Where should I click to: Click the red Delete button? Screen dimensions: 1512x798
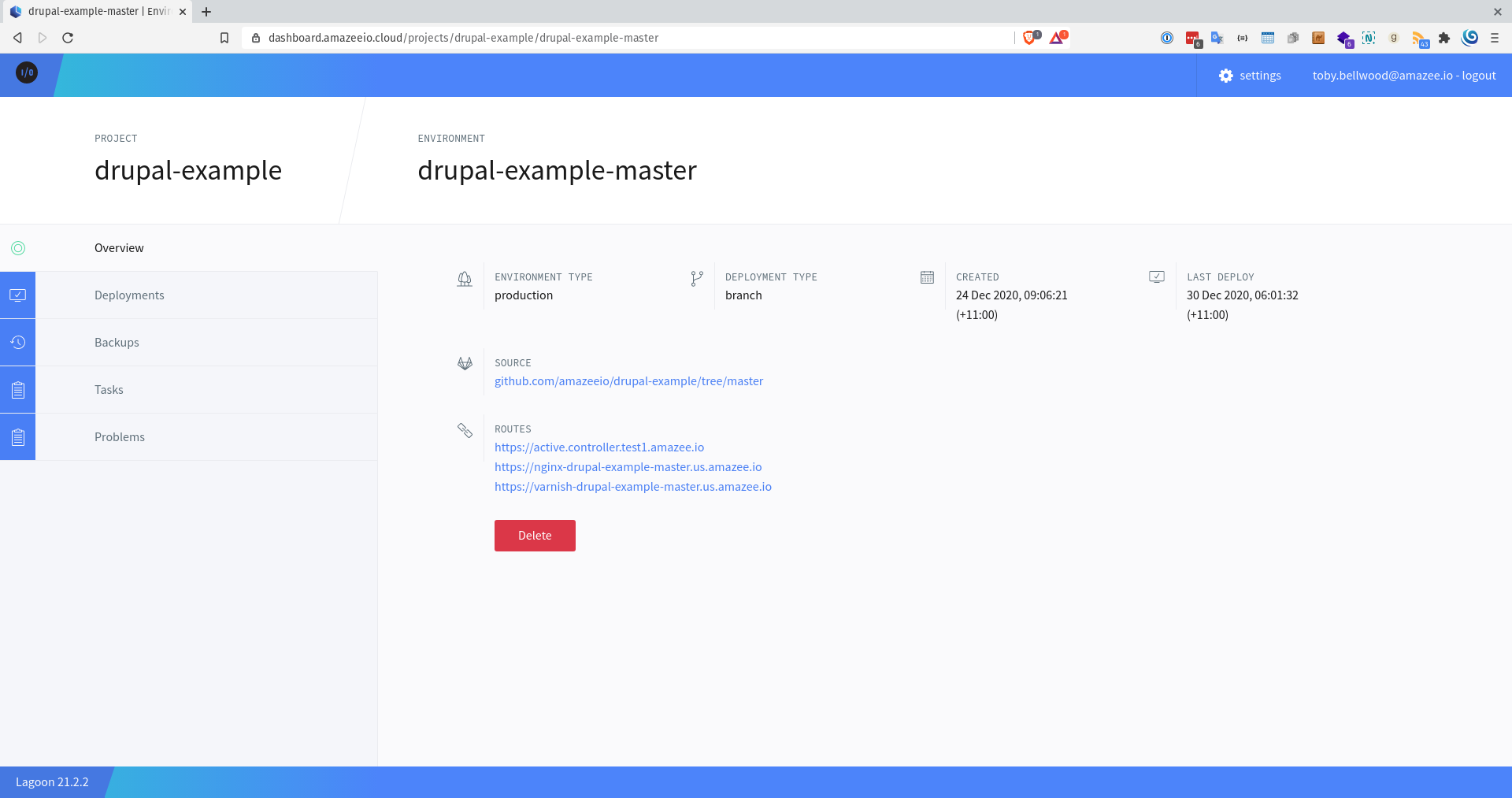[535, 536]
